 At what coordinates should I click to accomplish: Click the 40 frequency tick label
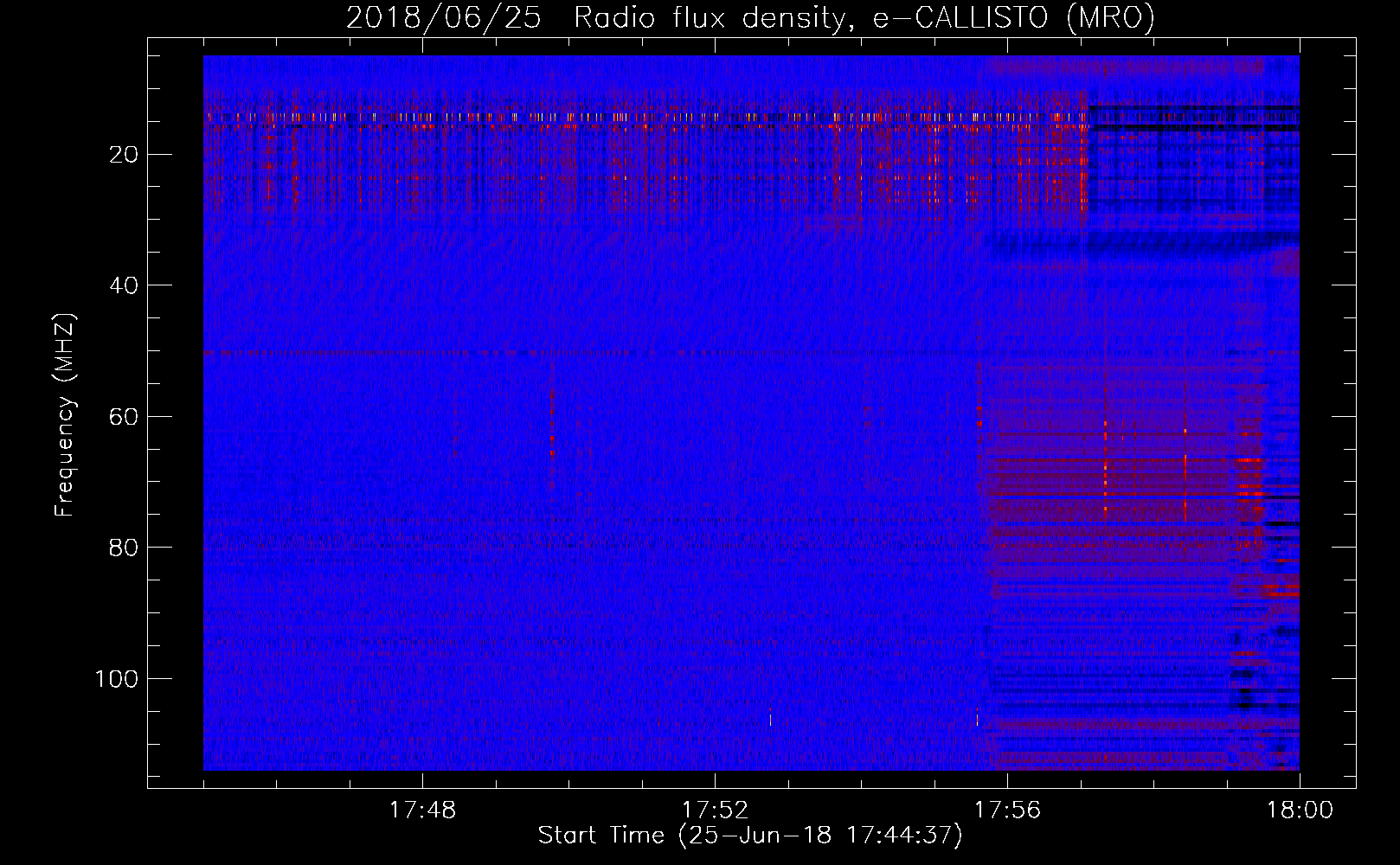point(124,285)
